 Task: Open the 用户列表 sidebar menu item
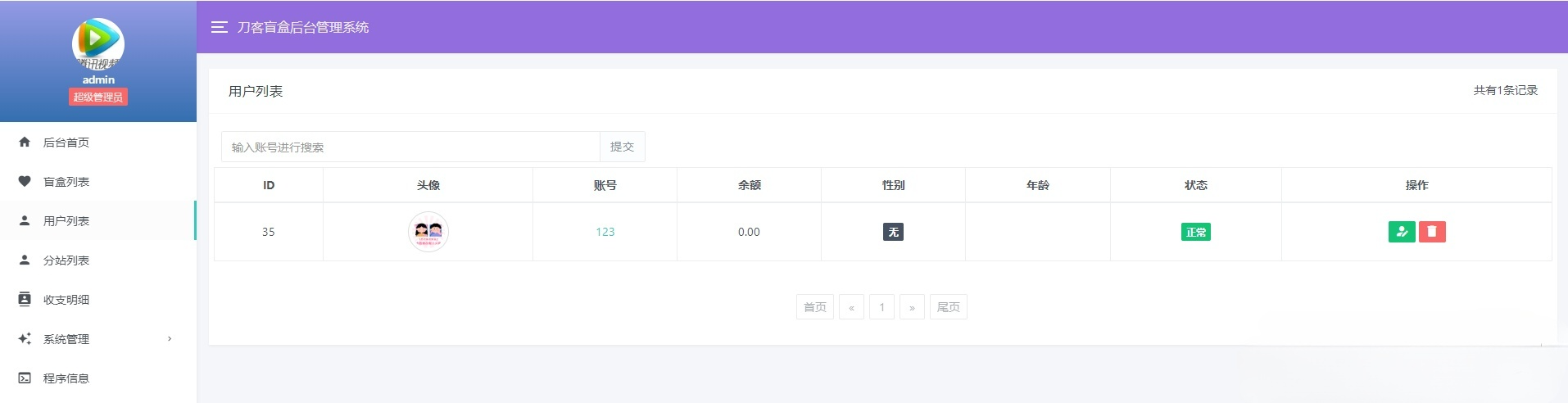66,221
